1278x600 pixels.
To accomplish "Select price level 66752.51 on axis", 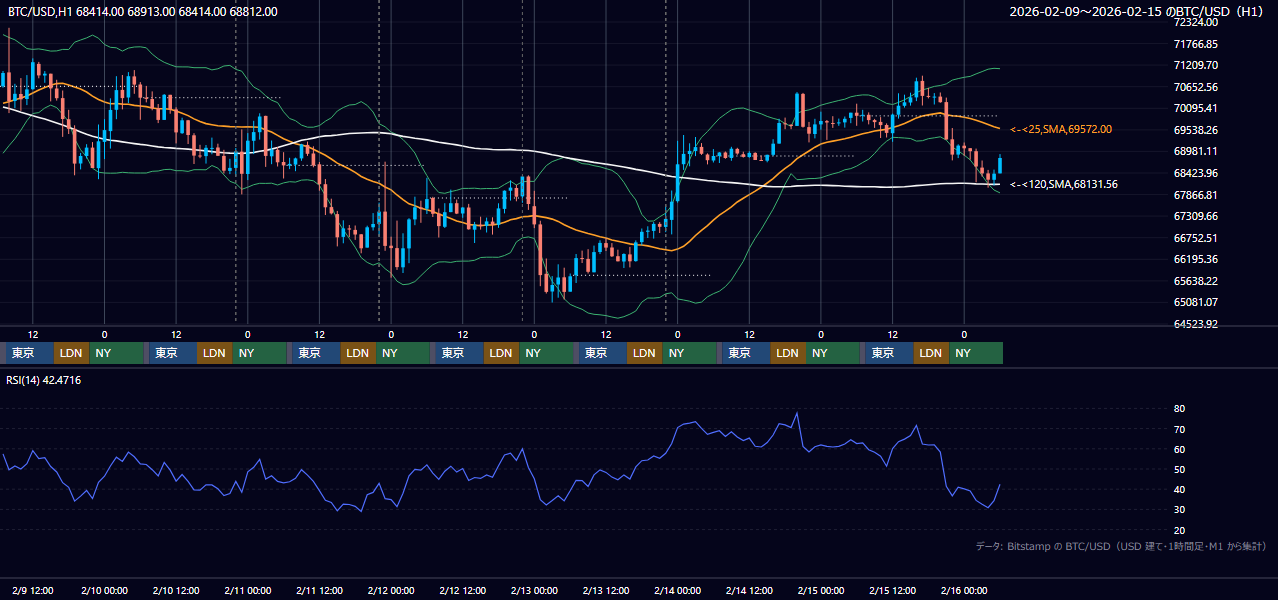I will coord(1196,238).
